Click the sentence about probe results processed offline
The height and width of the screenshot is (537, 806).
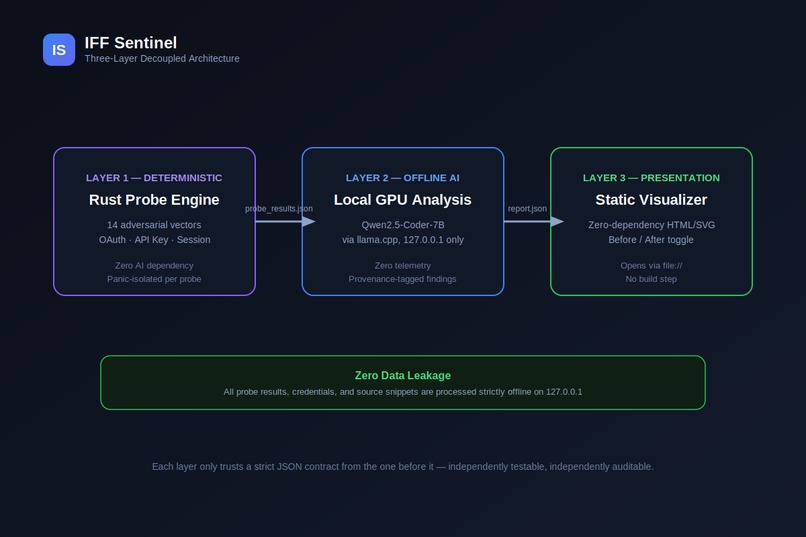(402, 392)
